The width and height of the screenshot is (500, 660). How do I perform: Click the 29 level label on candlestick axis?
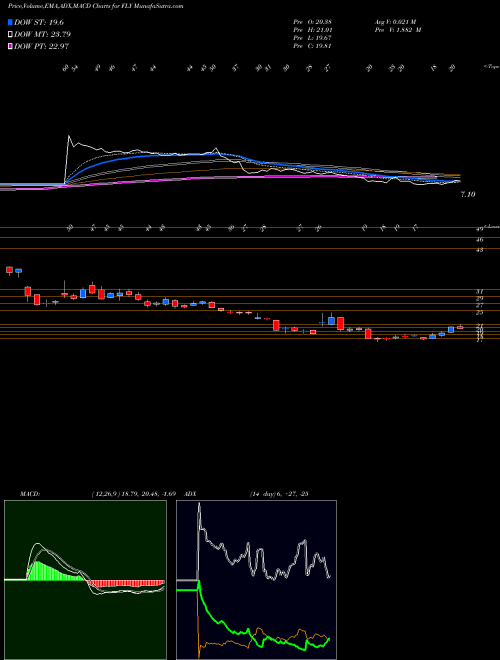(x=479, y=298)
